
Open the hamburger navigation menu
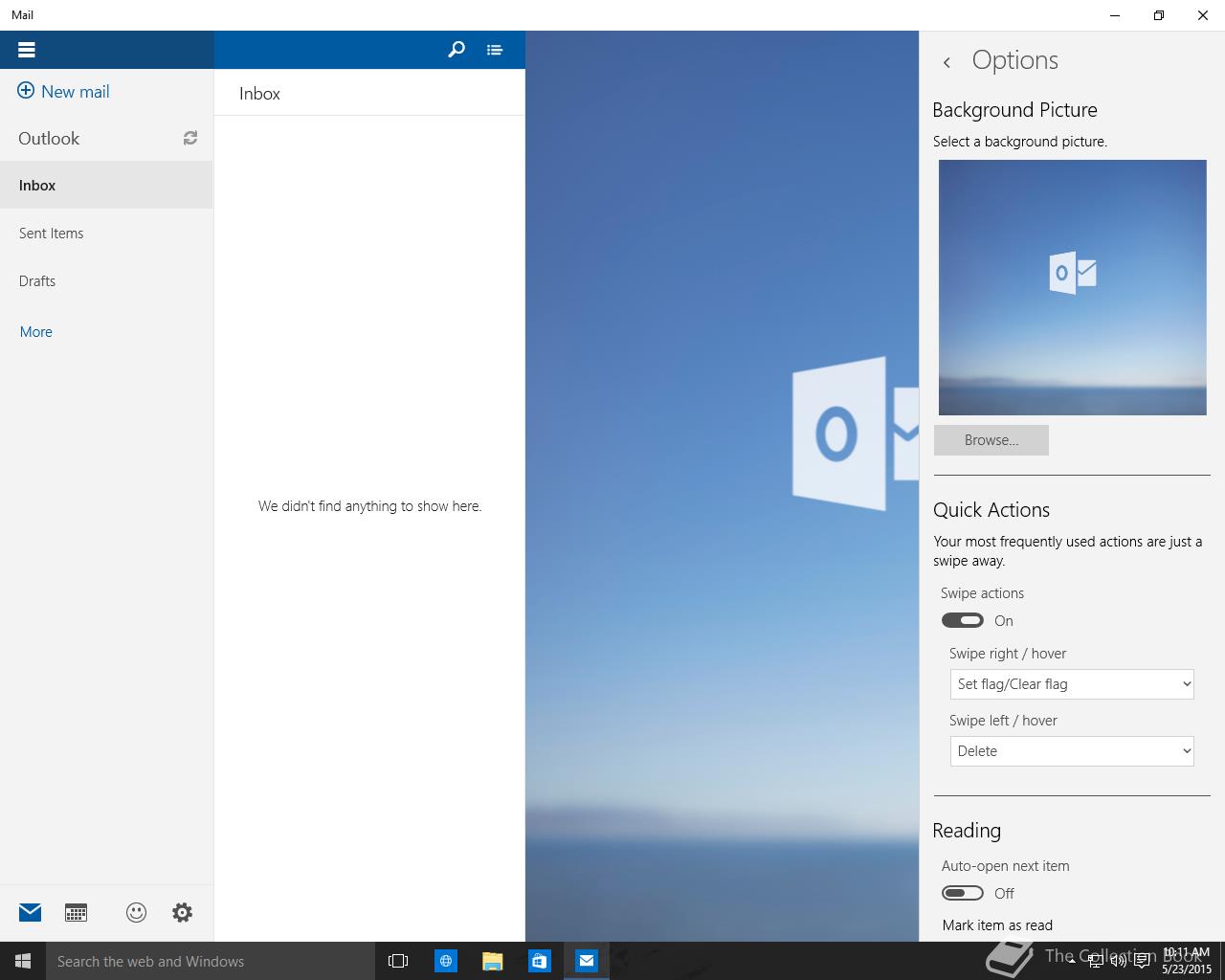click(x=26, y=50)
